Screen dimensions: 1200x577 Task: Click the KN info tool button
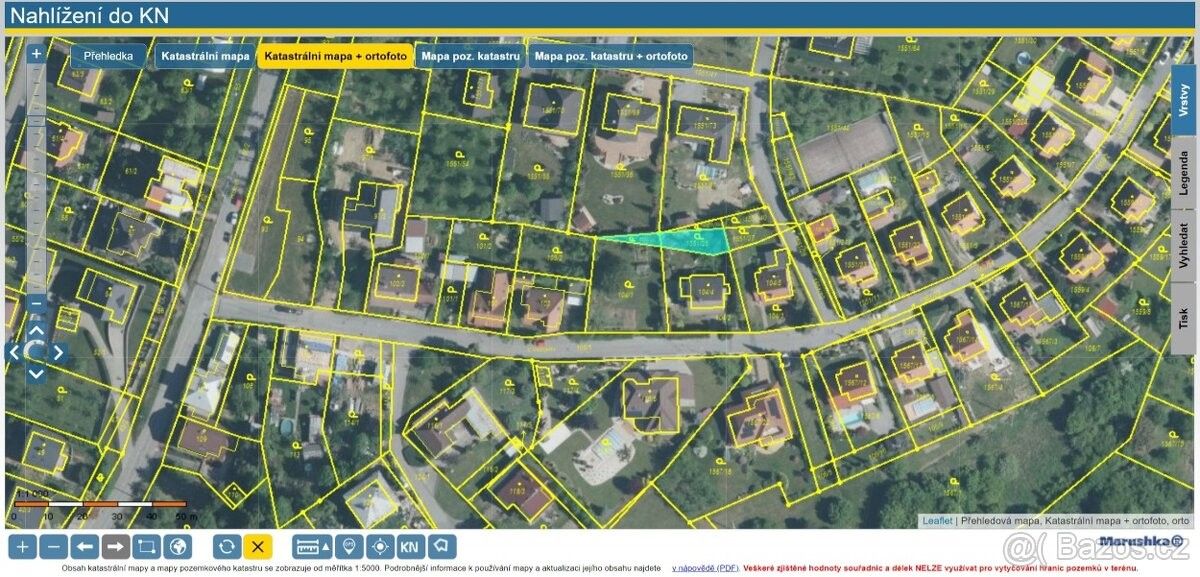click(410, 547)
